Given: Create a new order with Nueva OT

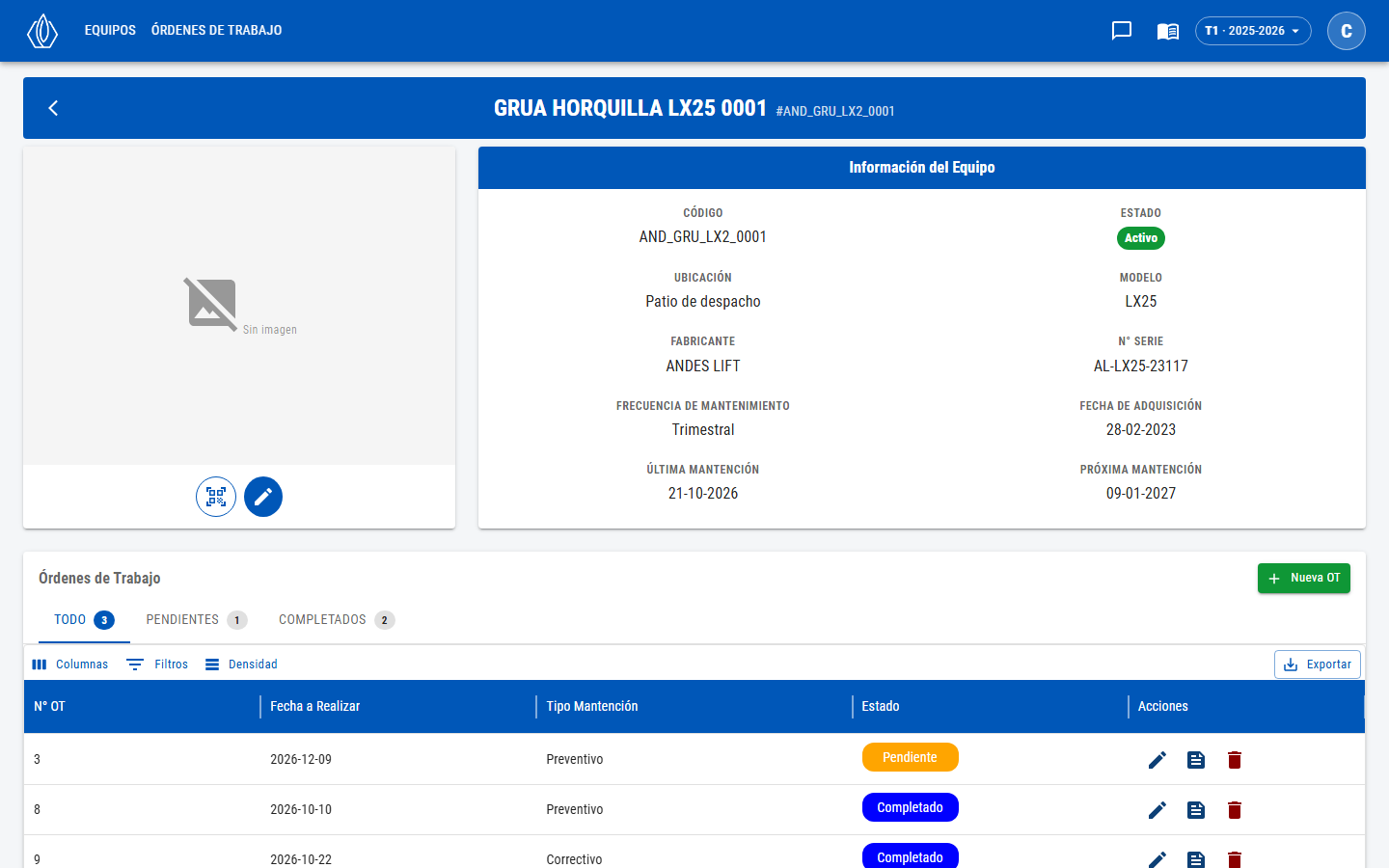Looking at the screenshot, I should [x=1304, y=579].
